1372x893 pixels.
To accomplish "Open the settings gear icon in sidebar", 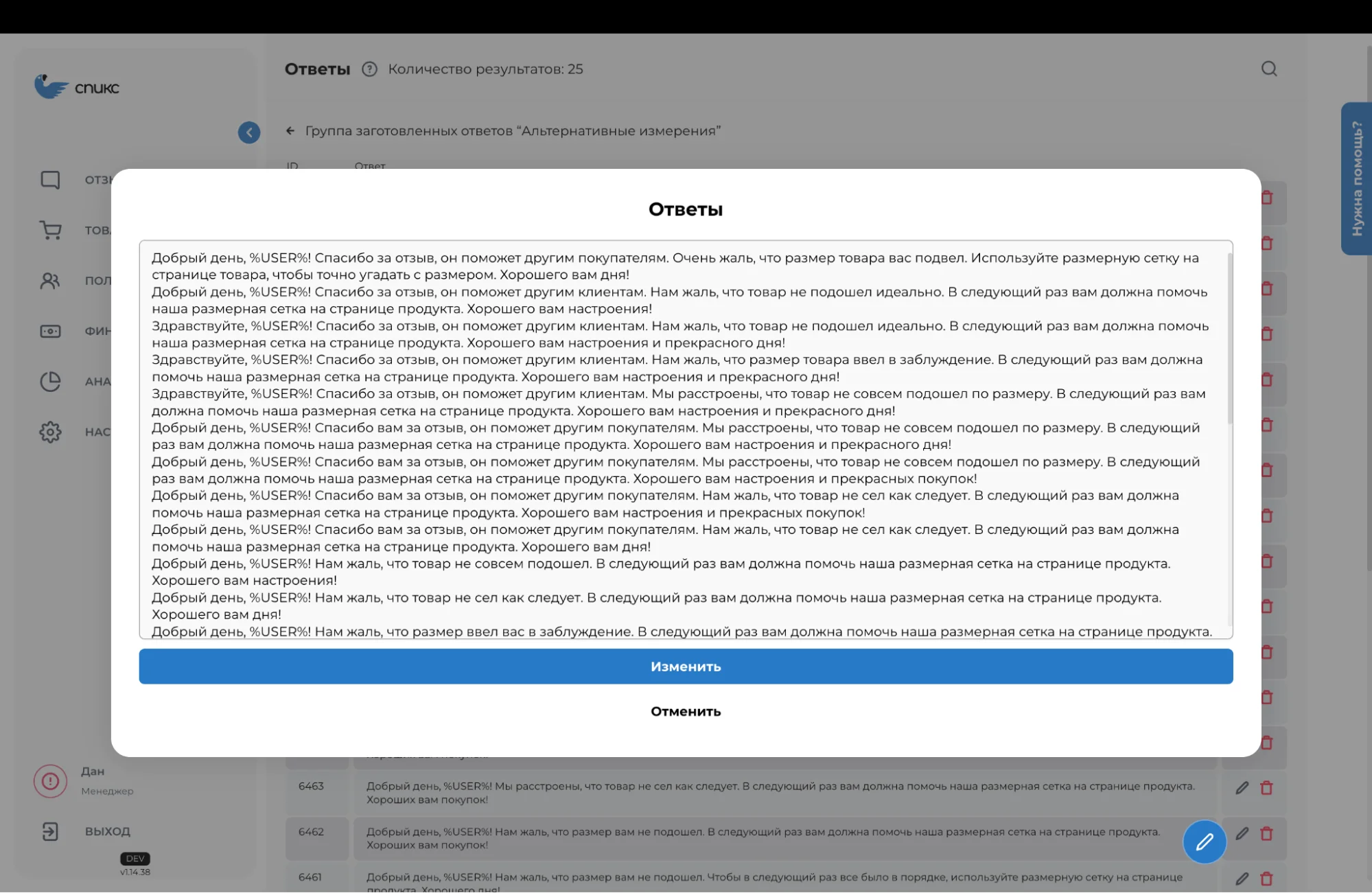I will click(50, 432).
